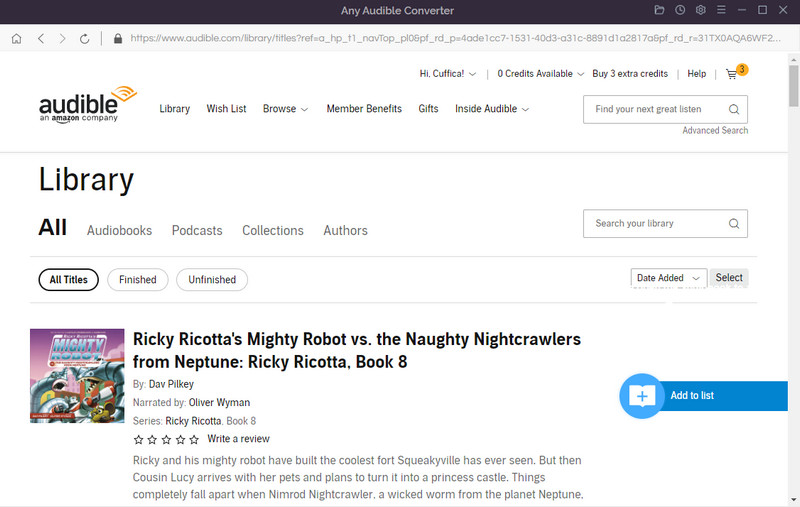Expand 0 Credits Available dropdown
The width and height of the screenshot is (800, 507).
pos(540,74)
